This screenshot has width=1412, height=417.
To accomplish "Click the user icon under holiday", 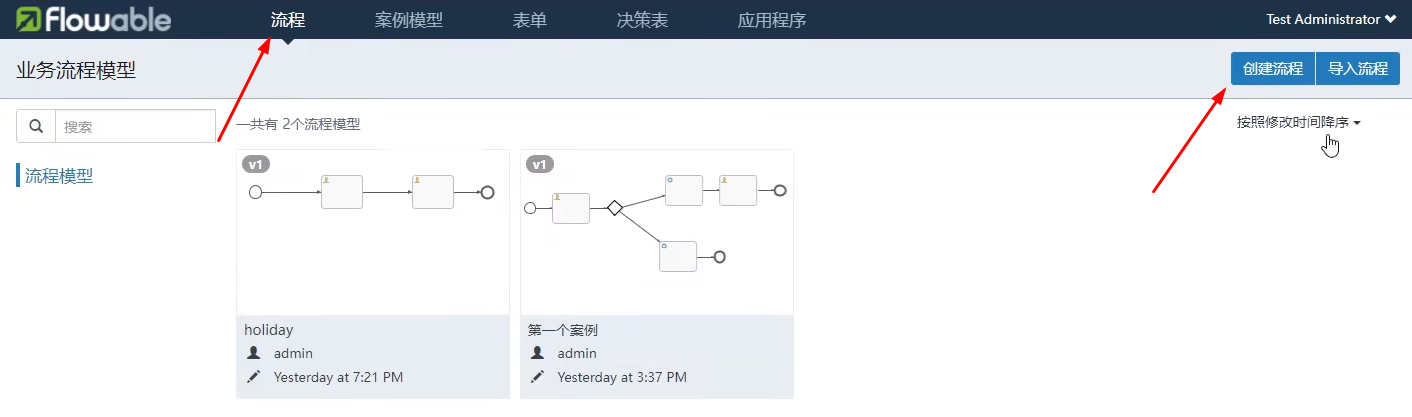I will tap(254, 353).
